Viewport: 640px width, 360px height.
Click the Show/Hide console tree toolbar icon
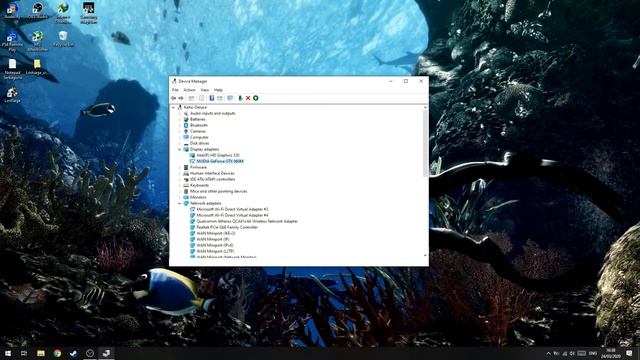[x=191, y=98]
